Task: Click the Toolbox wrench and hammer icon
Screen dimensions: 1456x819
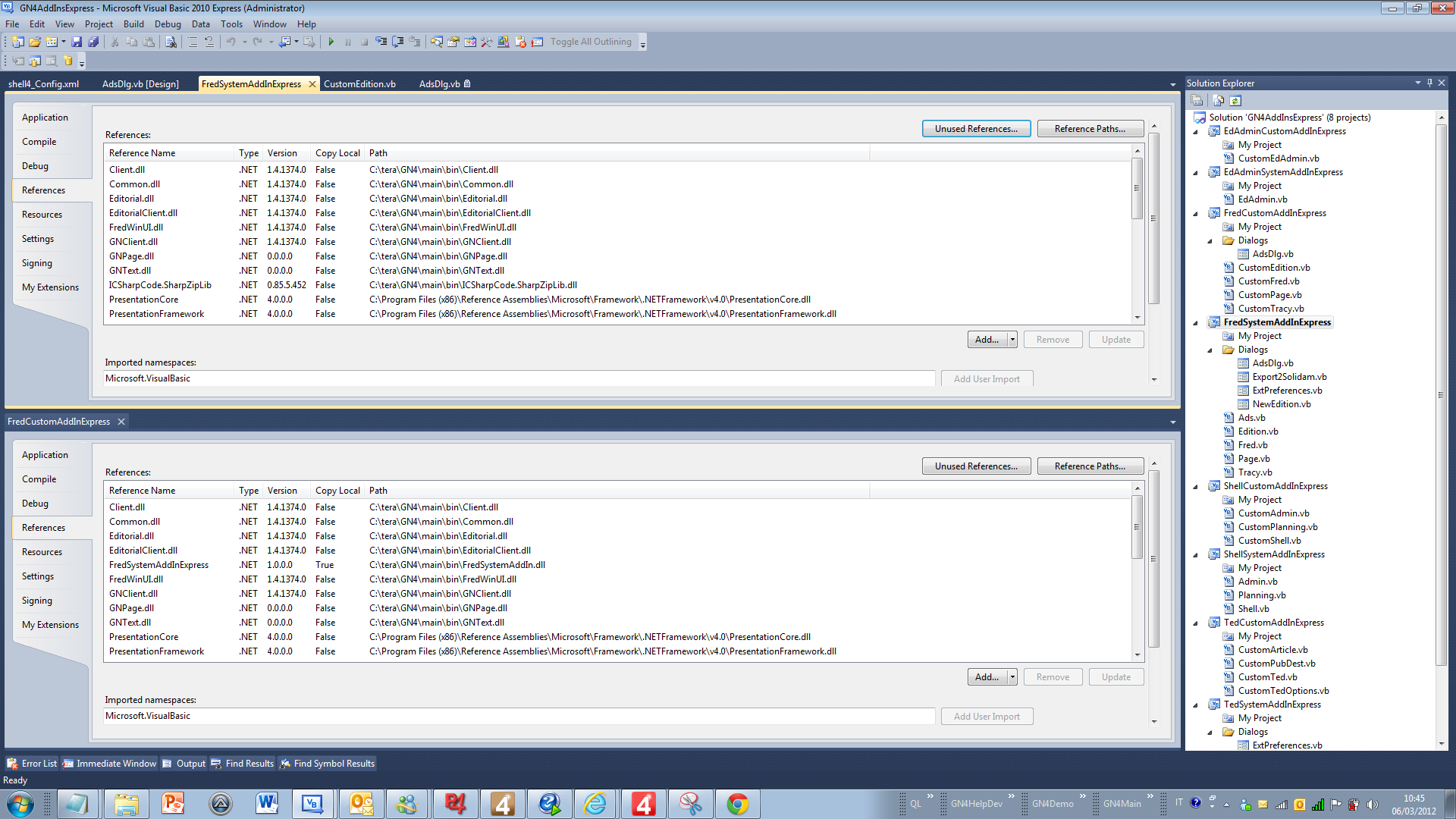Action: click(487, 42)
